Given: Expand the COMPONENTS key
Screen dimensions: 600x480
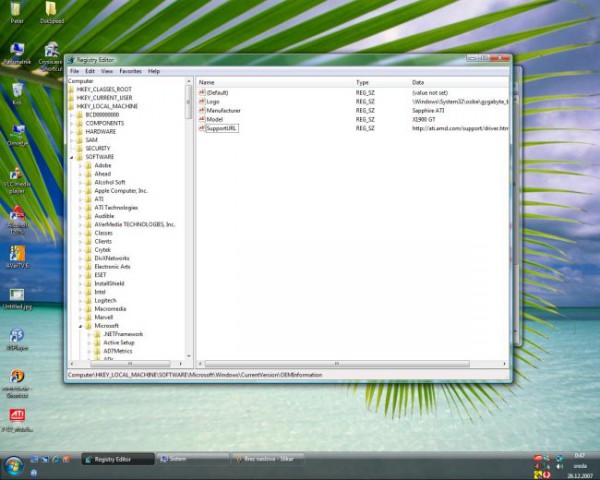Looking at the screenshot, I should 72,123.
